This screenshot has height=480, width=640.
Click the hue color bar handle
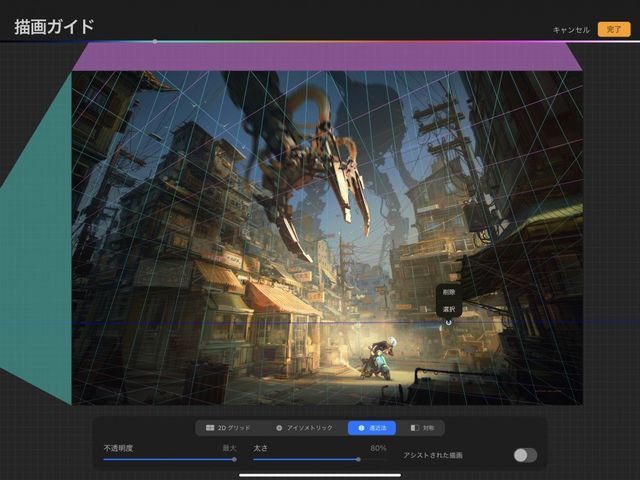click(x=155, y=41)
